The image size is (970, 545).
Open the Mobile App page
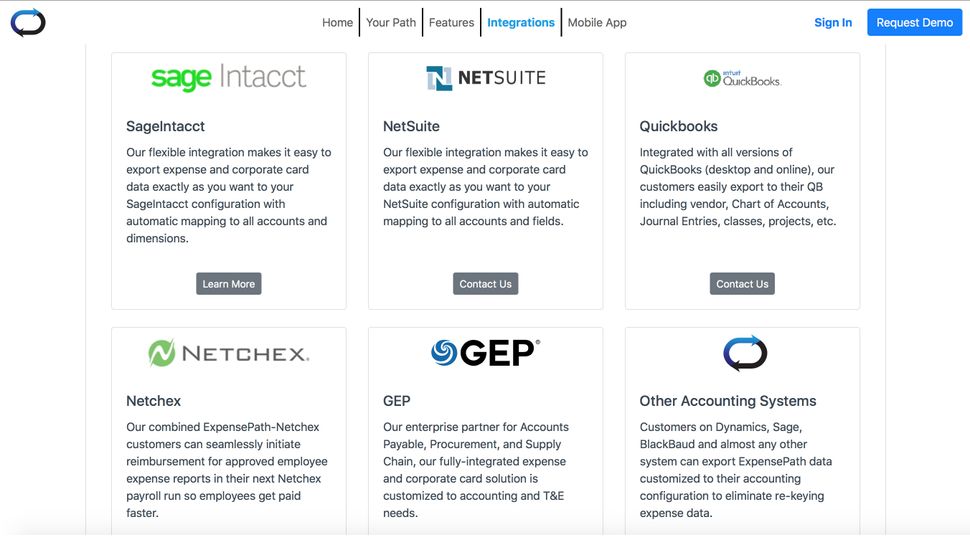click(597, 22)
